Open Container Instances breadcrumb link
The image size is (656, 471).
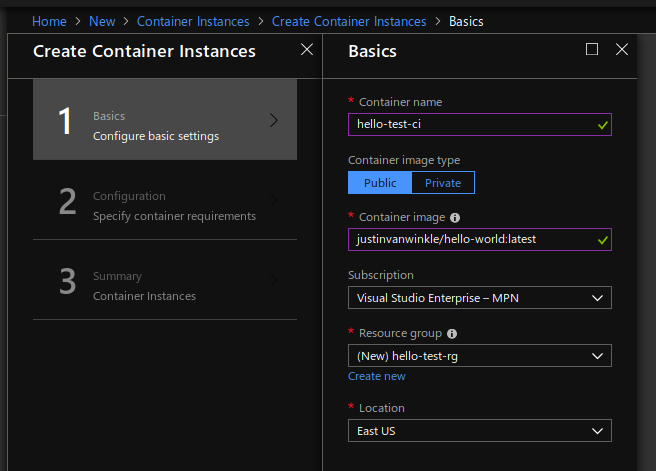pos(194,21)
